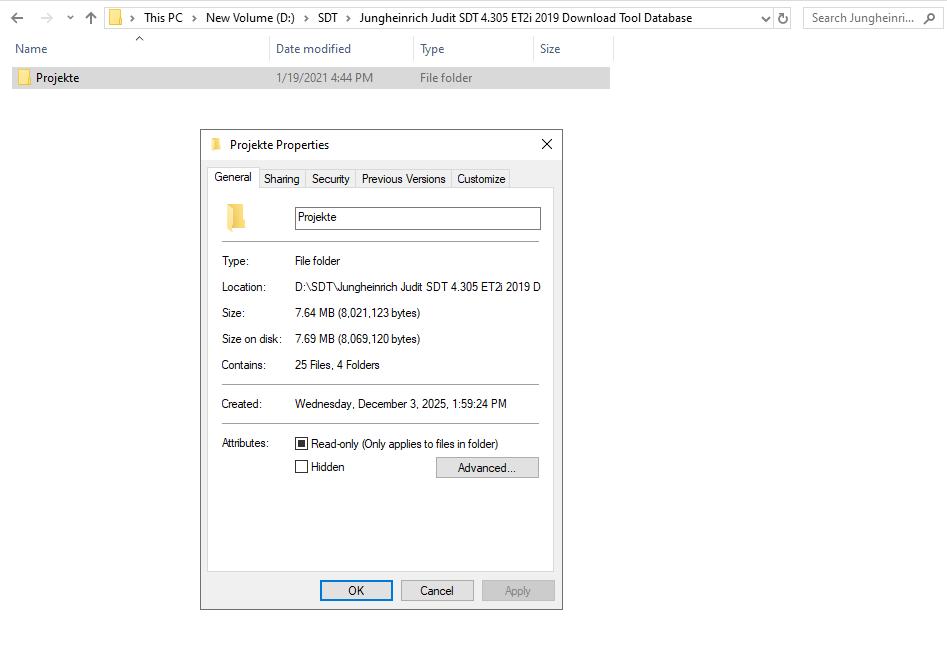Enable the Hidden attribute checkbox
The image size is (947, 645).
(x=301, y=467)
